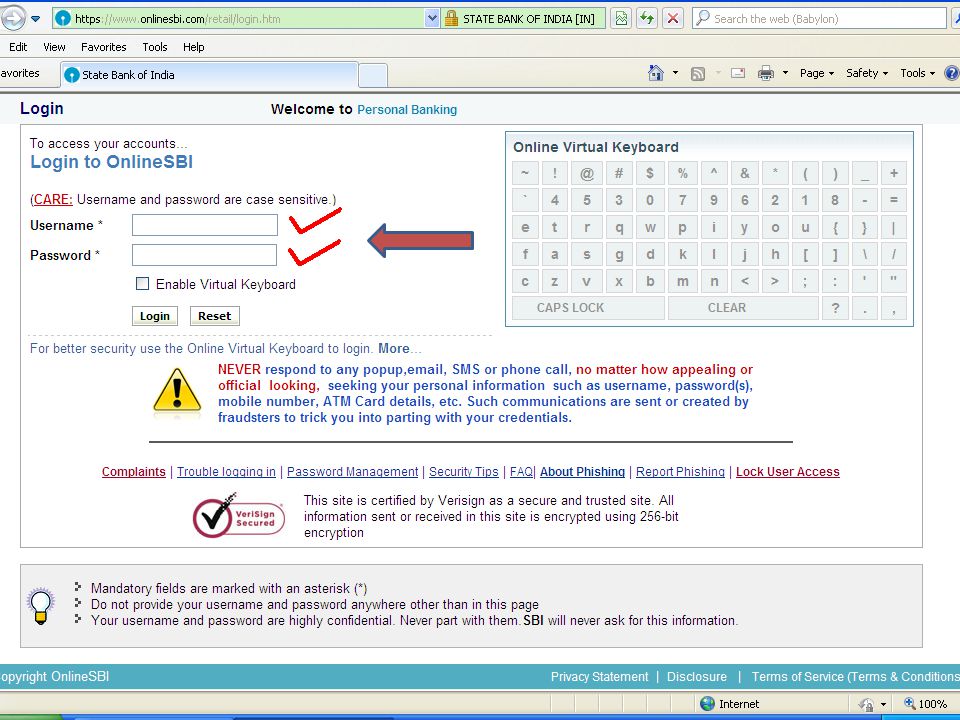Click the Internet zone globe icon

click(x=707, y=703)
